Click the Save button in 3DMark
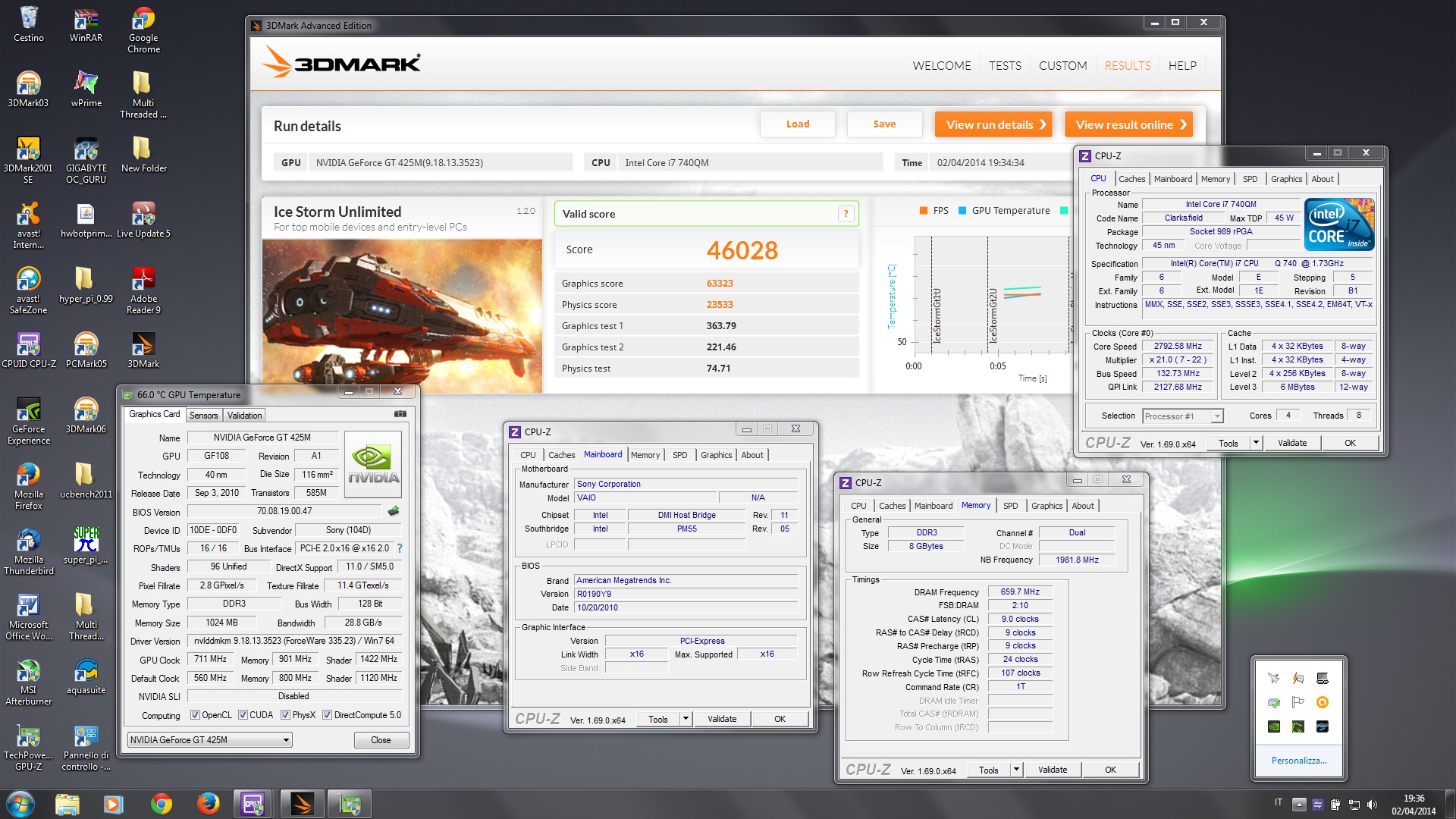Screen dimensions: 1456x819 [884, 124]
